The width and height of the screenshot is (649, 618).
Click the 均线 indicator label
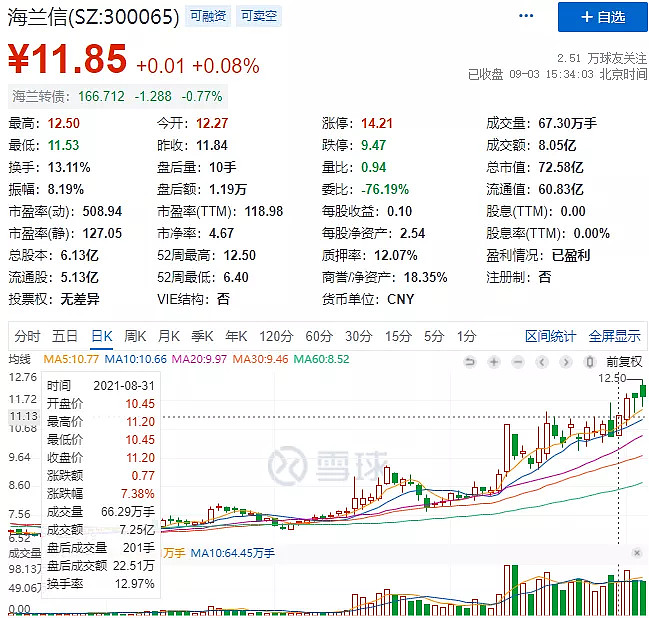pos(19,359)
